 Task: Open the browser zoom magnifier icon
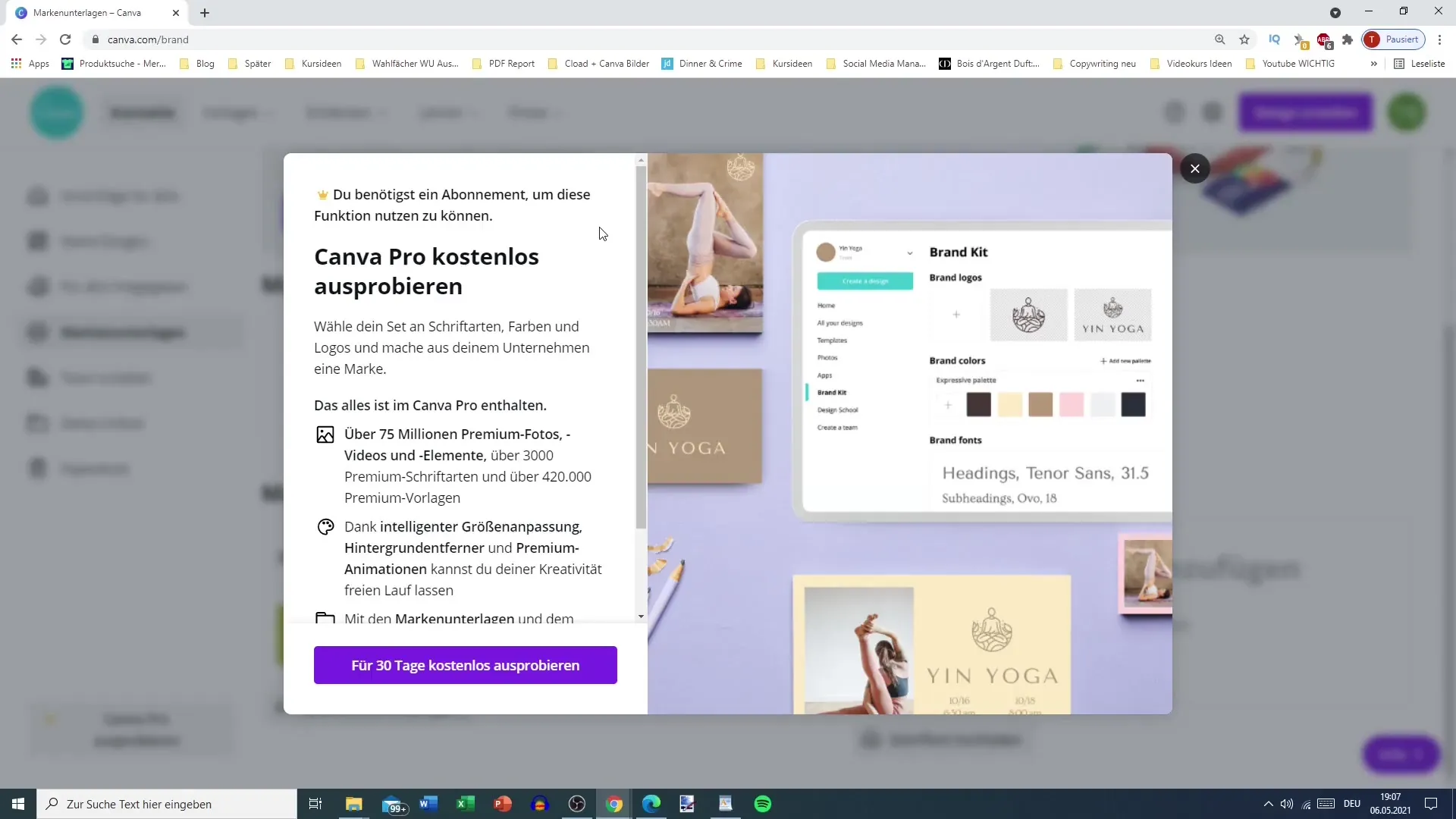tap(1219, 39)
